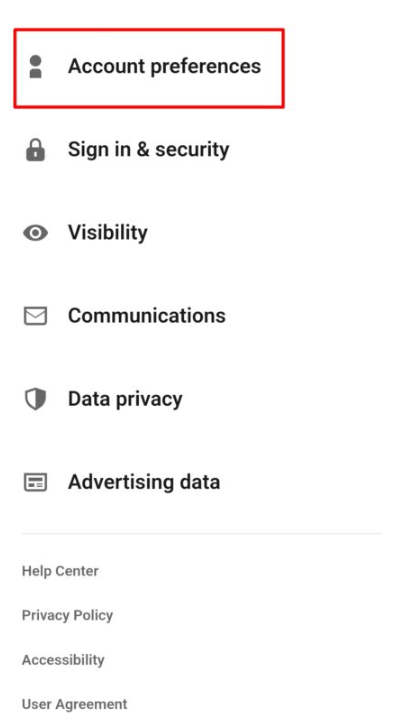Click the divider line above Help Center
Viewport: 402px width, 723px height.
pyautogui.click(x=201, y=534)
